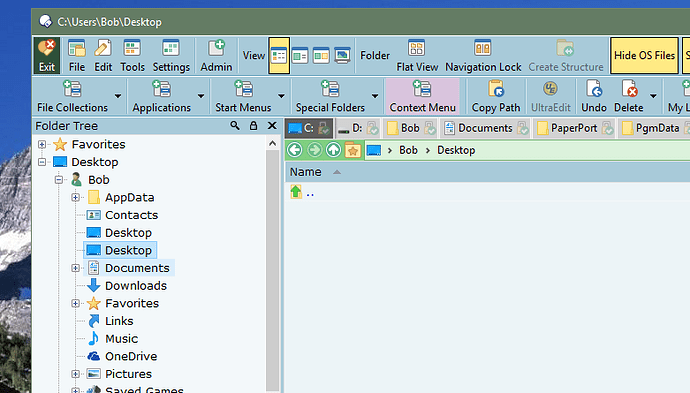
Task: Expand AppData folder
Action: 76,197
